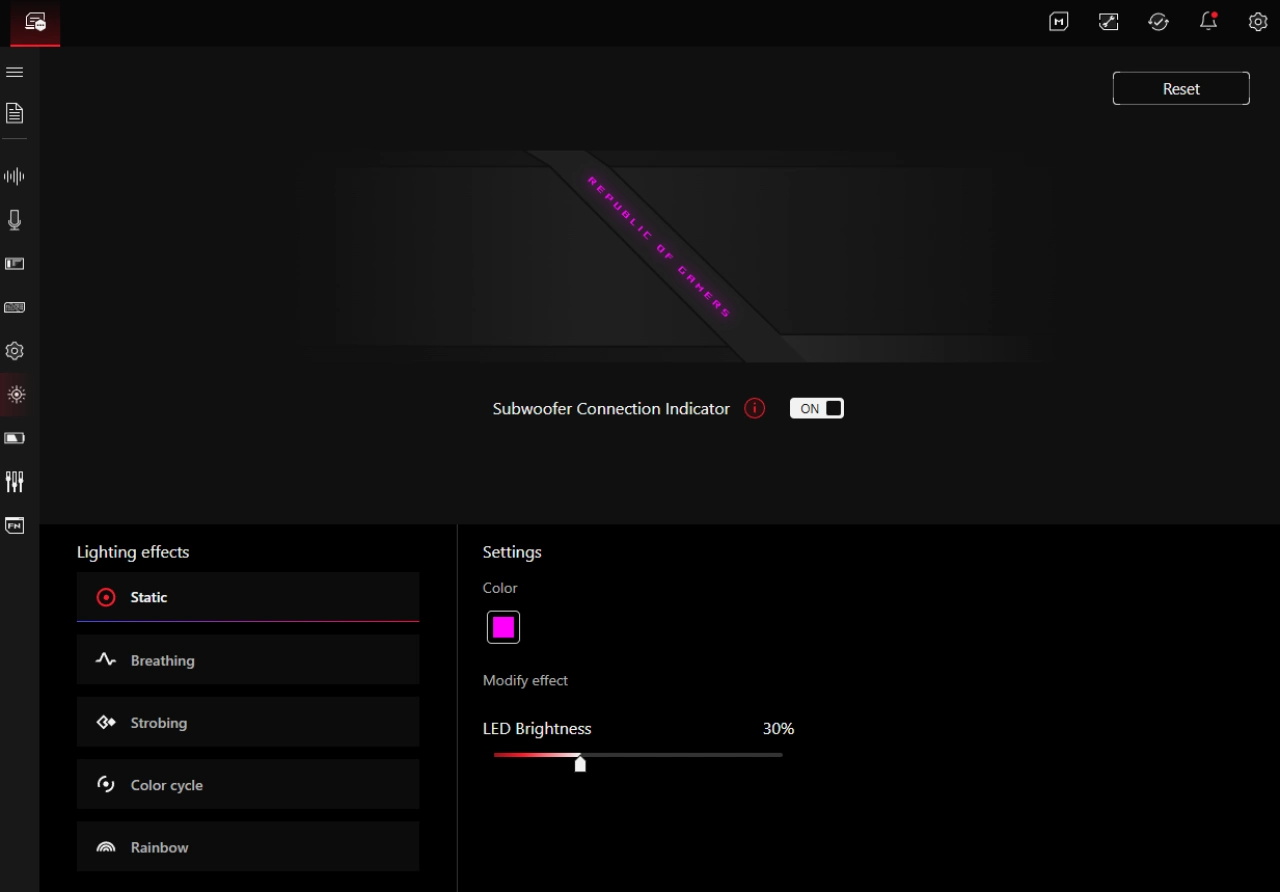Expand the hamburger navigation menu

coord(15,72)
